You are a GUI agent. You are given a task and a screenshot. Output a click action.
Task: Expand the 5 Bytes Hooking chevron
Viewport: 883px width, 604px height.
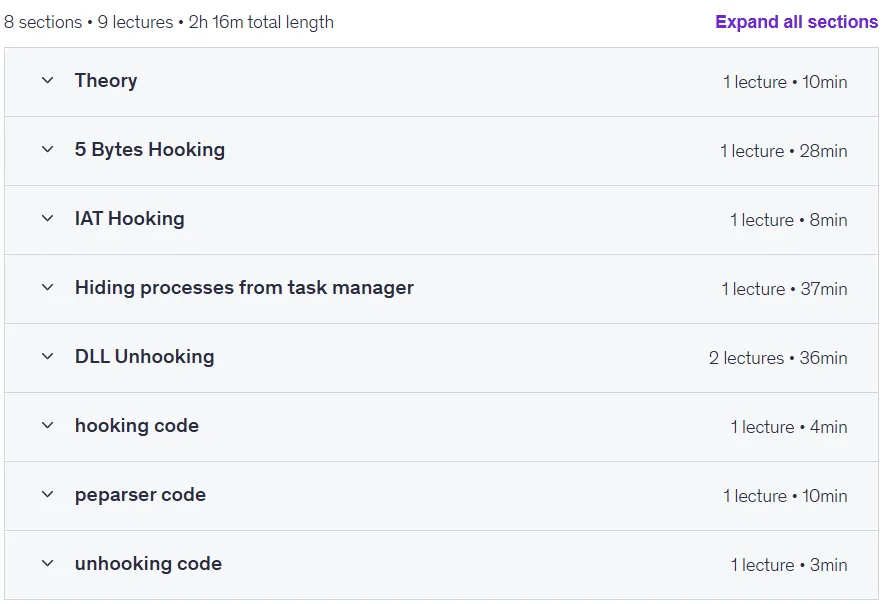click(48, 150)
